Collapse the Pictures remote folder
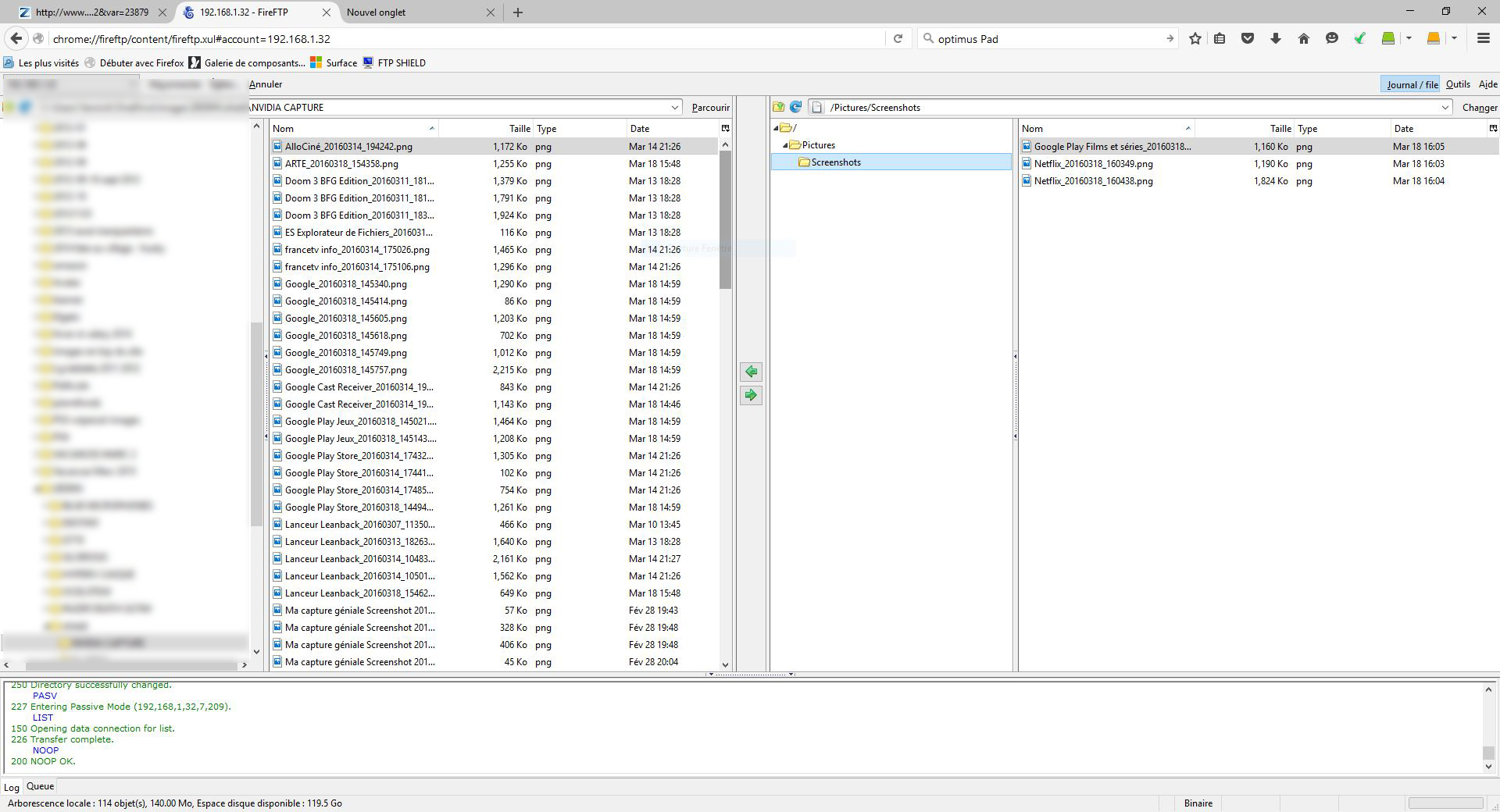Viewport: 1500px width, 812px height. [785, 145]
